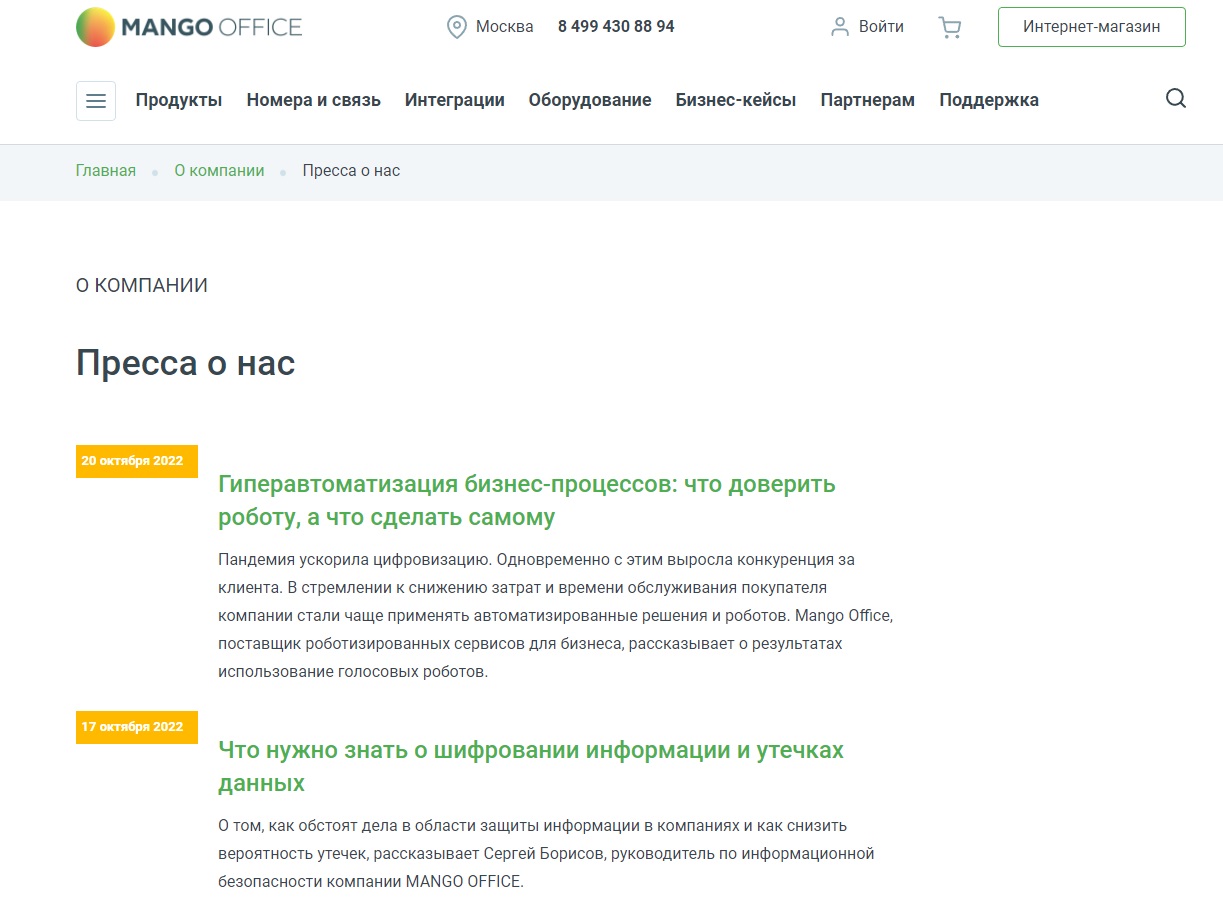The height and width of the screenshot is (899, 1223).
Task: Open the Бизнес-кейсы menu
Action: (736, 100)
